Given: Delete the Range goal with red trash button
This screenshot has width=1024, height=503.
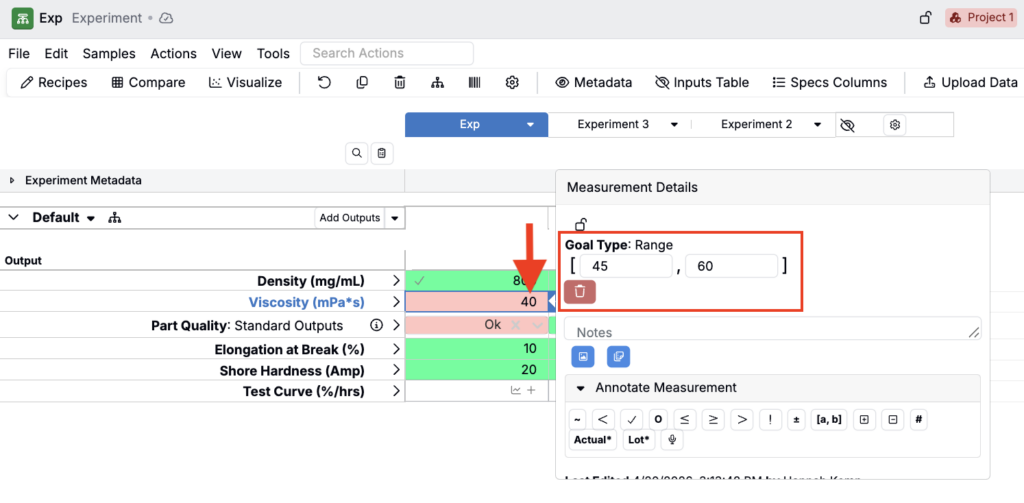Looking at the screenshot, I should 580,291.
